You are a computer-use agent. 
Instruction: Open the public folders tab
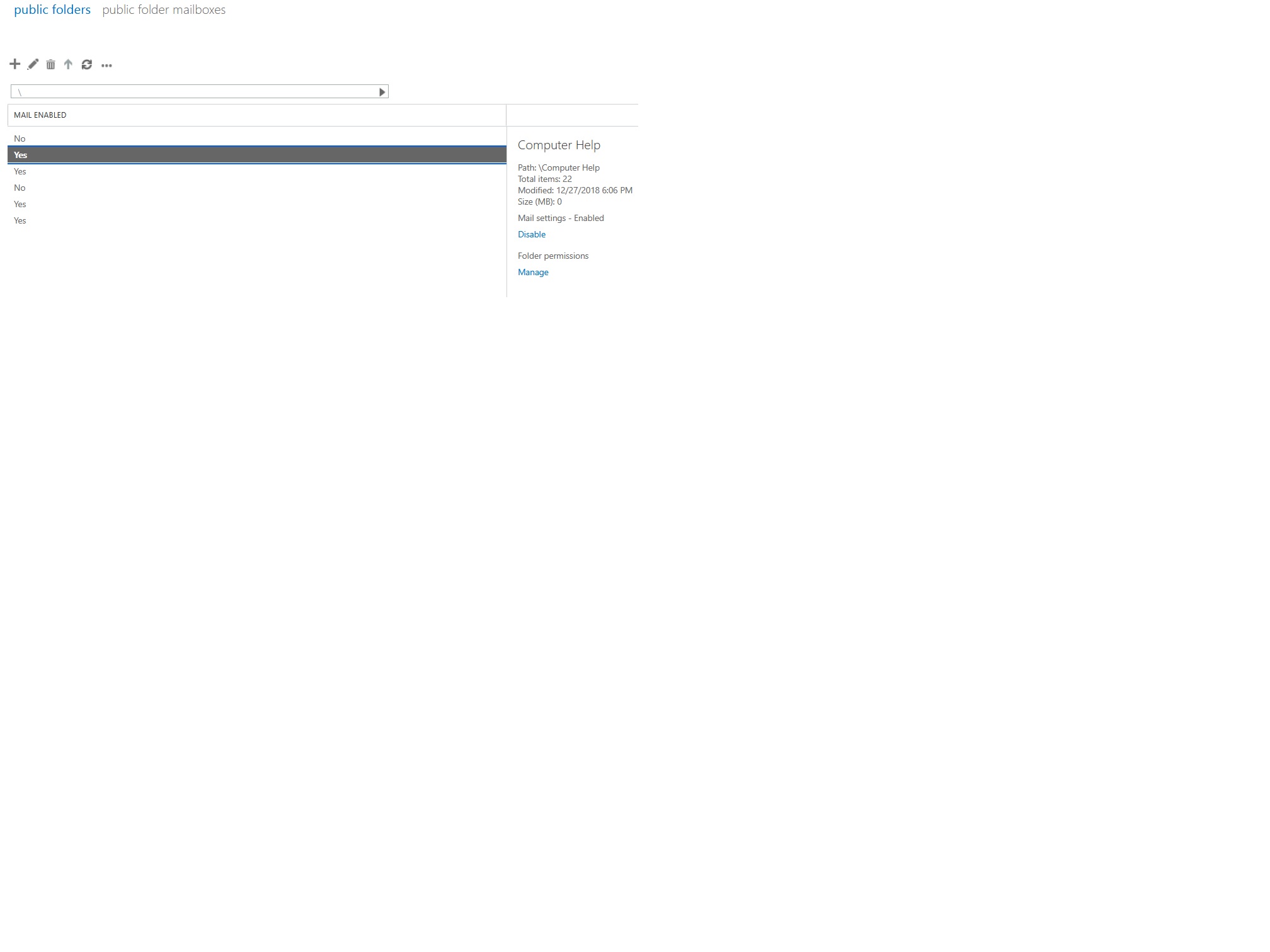click(x=52, y=9)
